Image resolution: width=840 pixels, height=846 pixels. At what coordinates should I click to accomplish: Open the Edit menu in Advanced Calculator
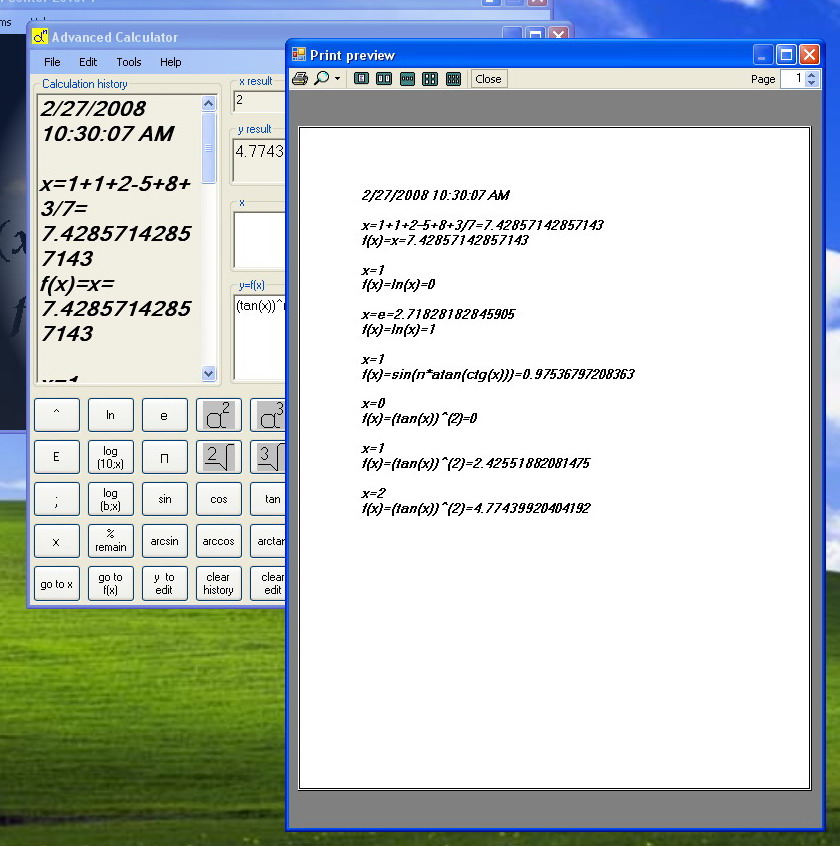(x=88, y=62)
